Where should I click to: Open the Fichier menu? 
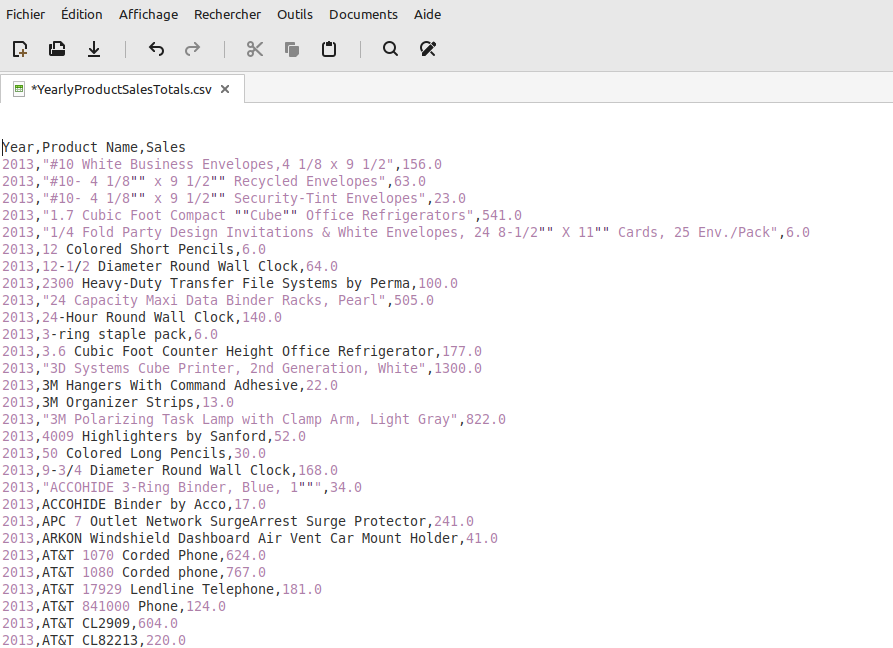pos(25,14)
